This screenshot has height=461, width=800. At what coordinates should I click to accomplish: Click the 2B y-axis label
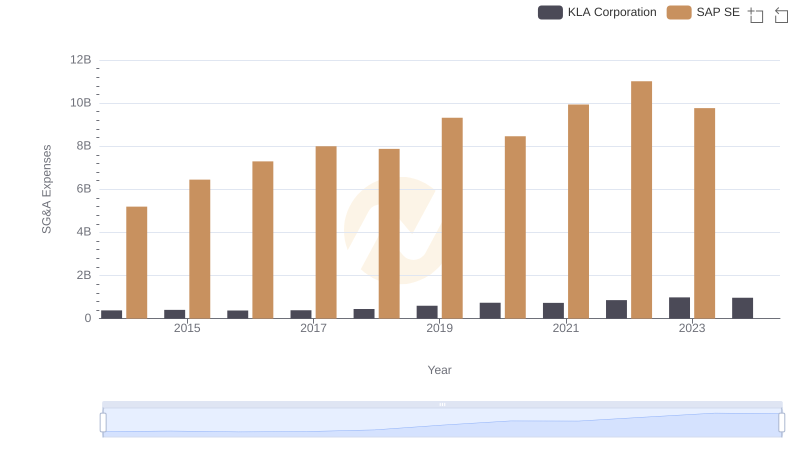pos(84,275)
